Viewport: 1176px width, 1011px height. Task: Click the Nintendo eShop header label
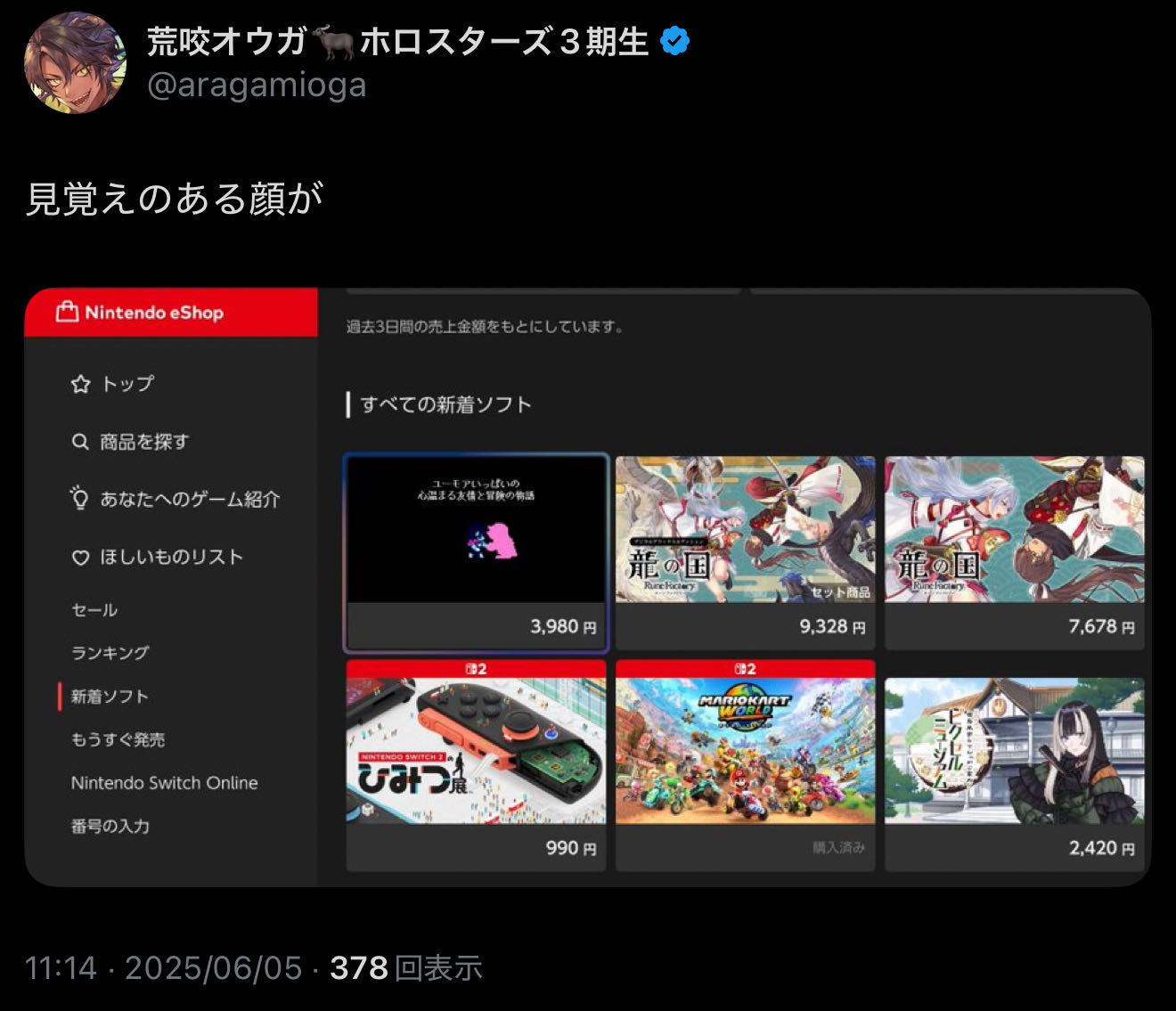(154, 313)
